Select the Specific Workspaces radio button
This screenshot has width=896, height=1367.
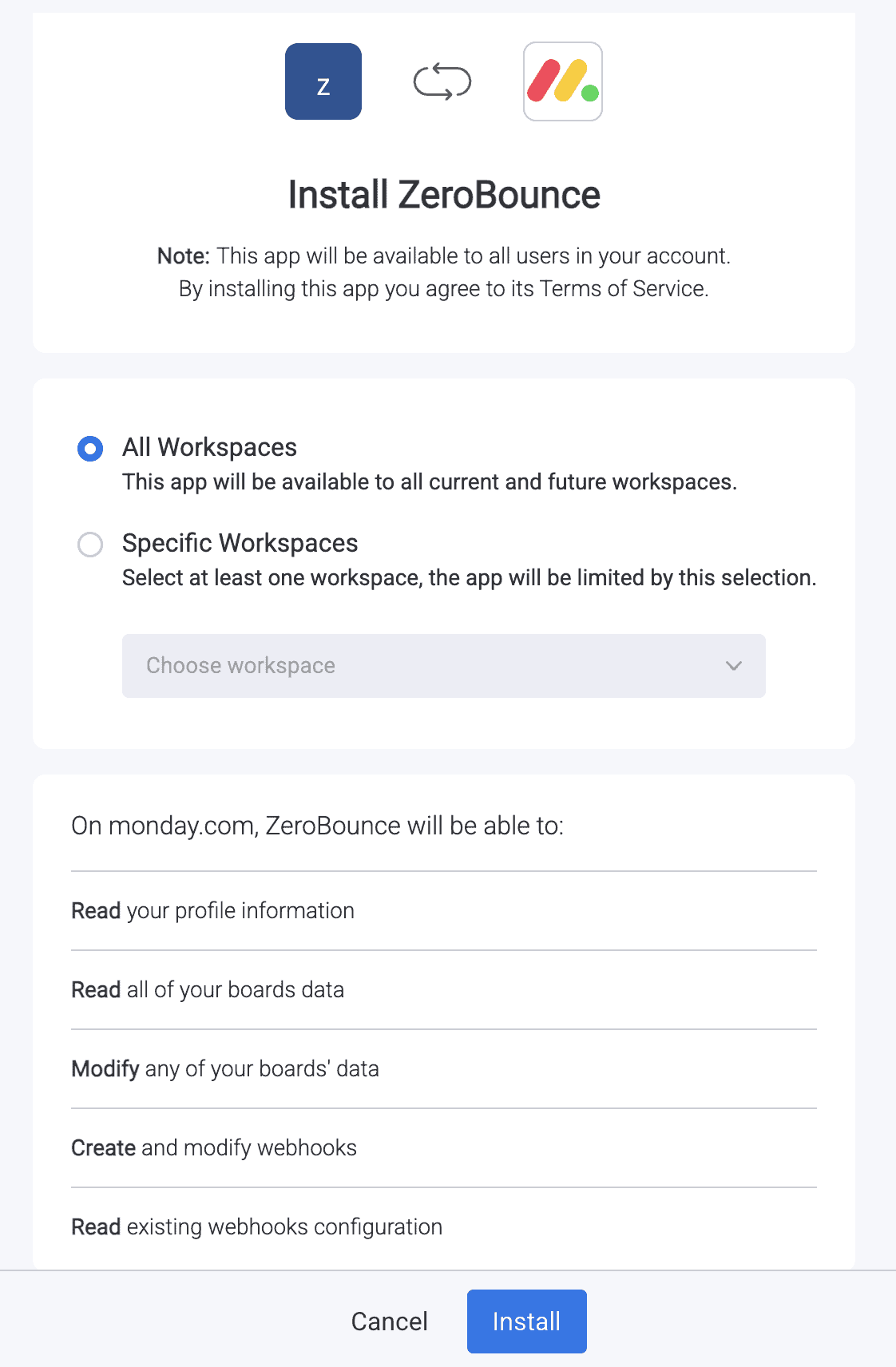click(90, 544)
